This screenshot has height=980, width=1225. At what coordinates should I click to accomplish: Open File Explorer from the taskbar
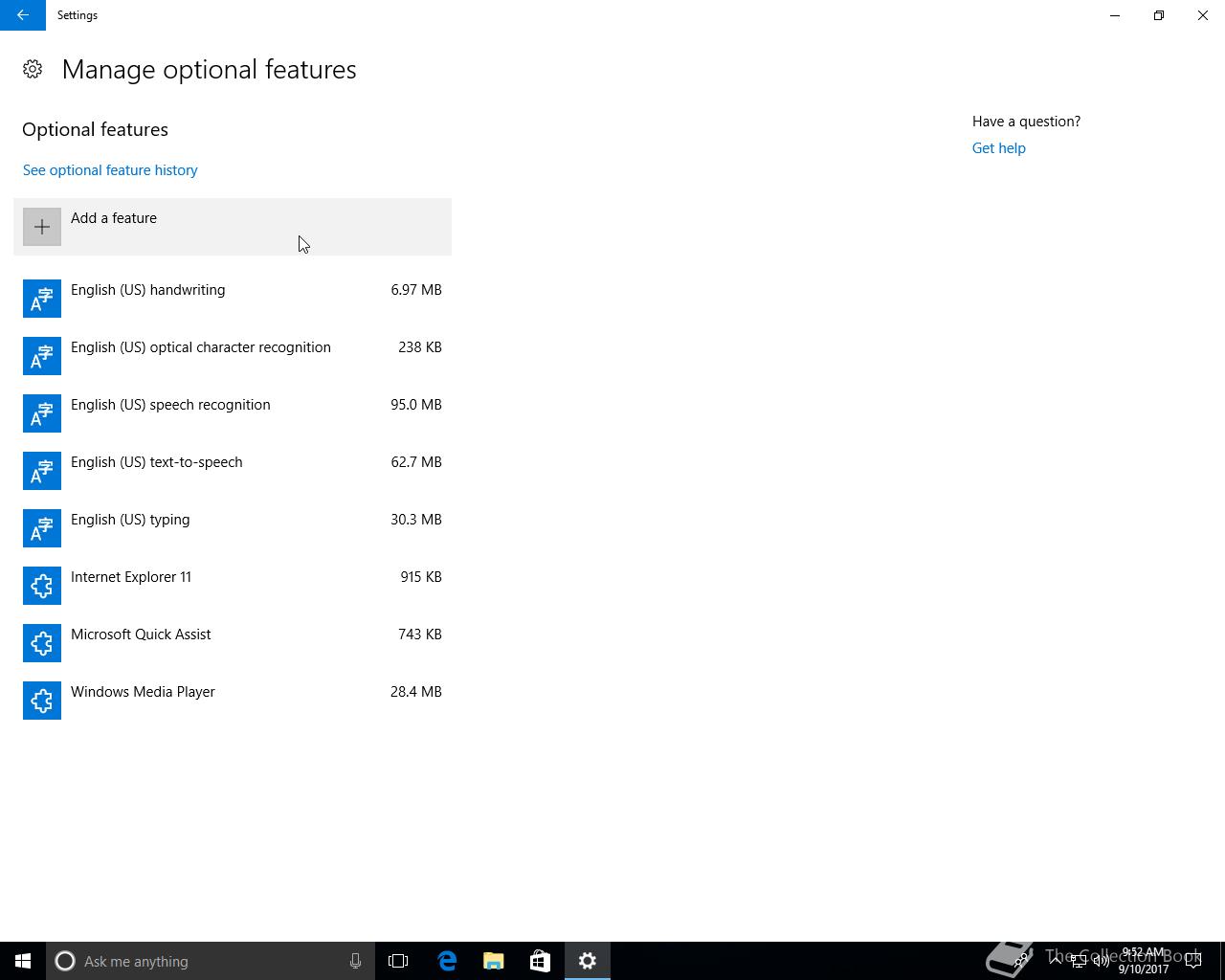tap(494, 961)
